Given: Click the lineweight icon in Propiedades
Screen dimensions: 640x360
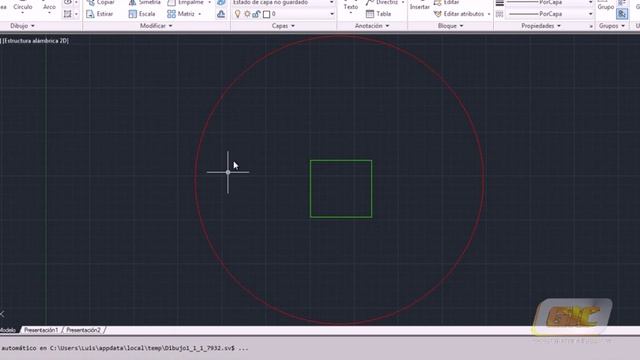Looking at the screenshot, I should [x=500, y=3].
